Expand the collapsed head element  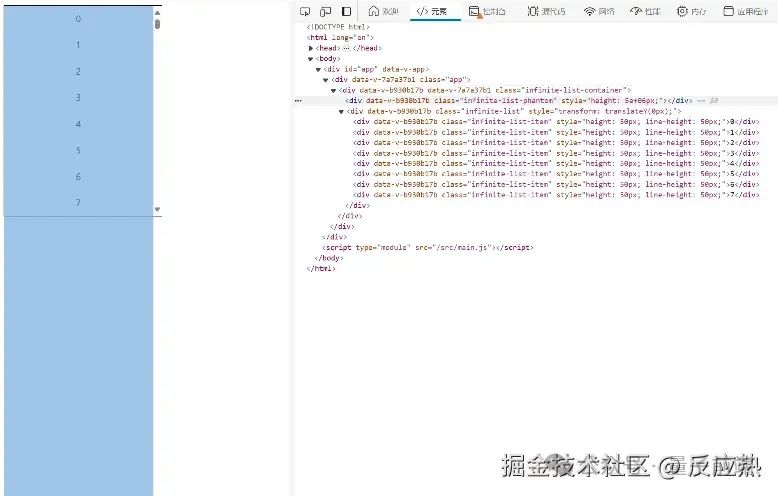[311, 48]
